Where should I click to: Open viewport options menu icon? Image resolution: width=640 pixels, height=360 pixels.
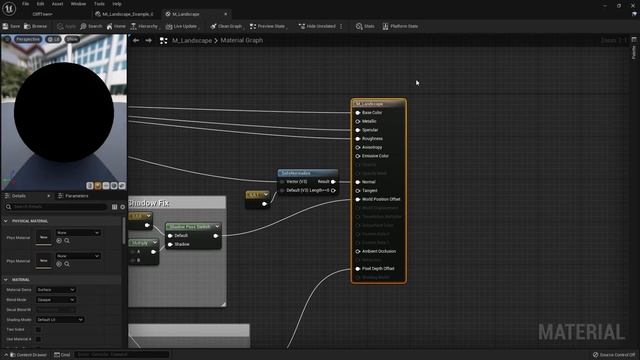pos(7,39)
